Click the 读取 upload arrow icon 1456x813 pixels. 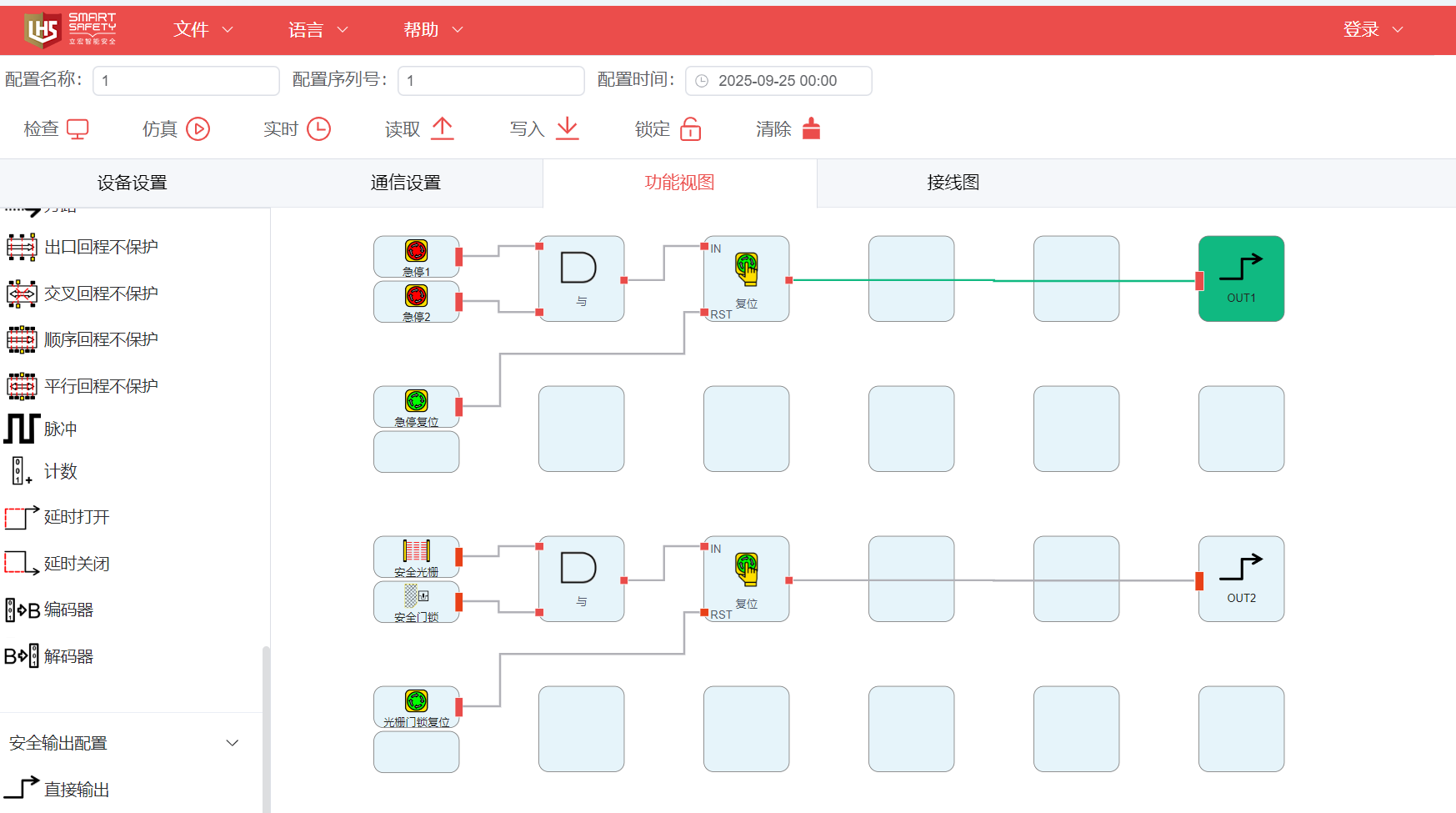coord(443,129)
